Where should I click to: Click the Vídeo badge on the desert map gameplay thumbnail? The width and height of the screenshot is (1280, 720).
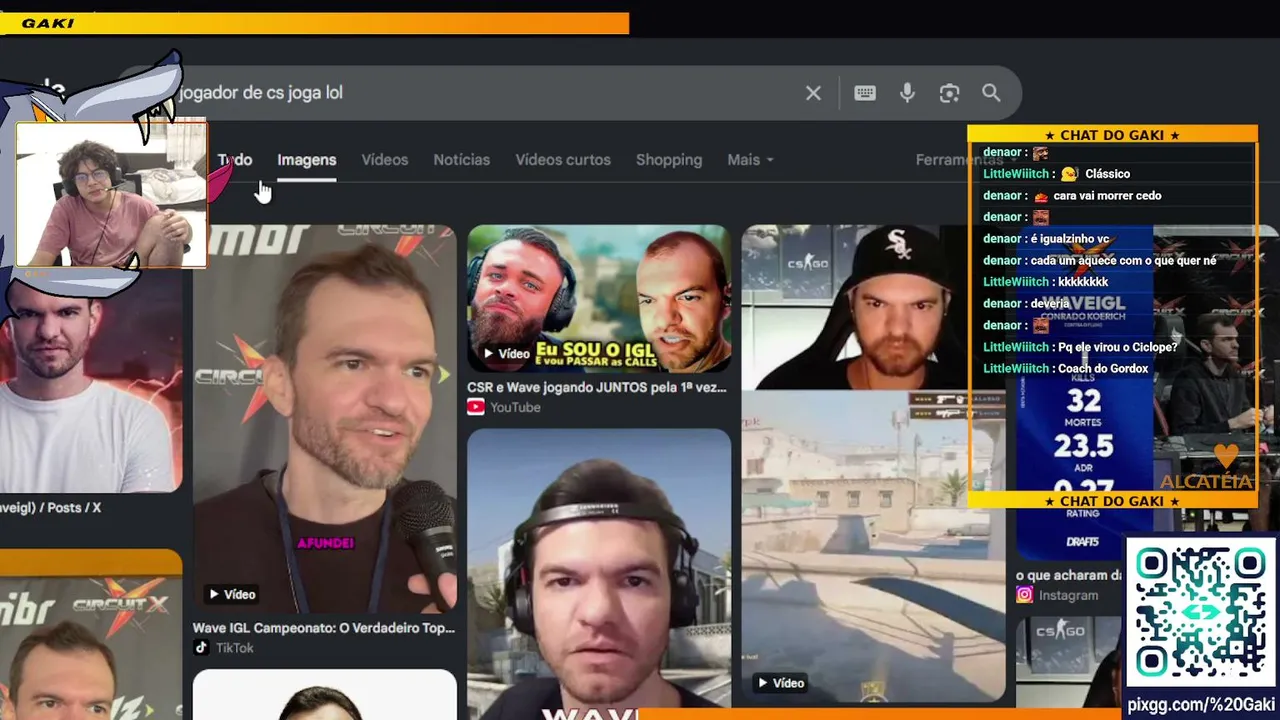click(x=780, y=683)
